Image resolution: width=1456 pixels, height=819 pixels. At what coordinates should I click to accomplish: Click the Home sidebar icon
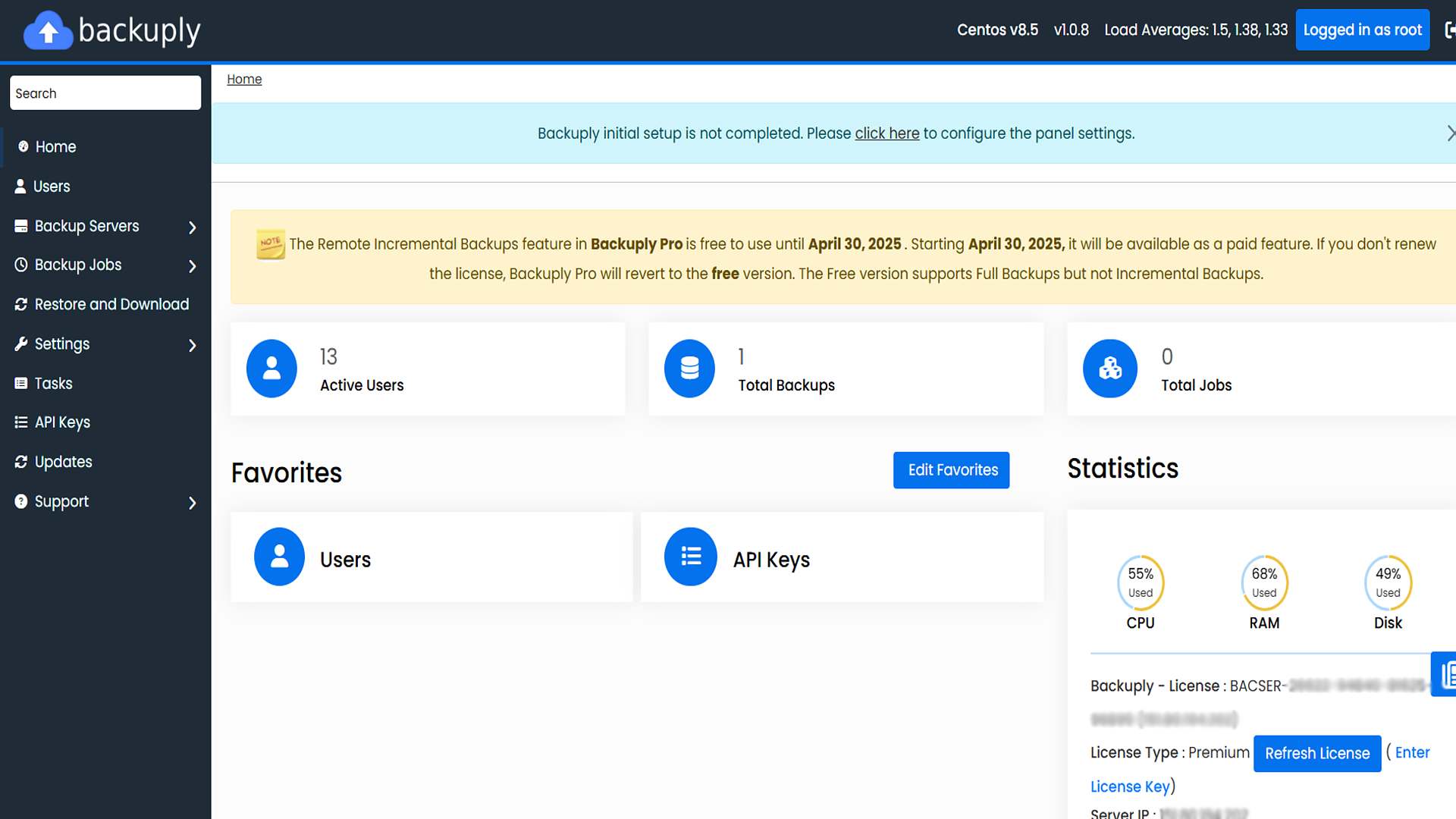24,146
